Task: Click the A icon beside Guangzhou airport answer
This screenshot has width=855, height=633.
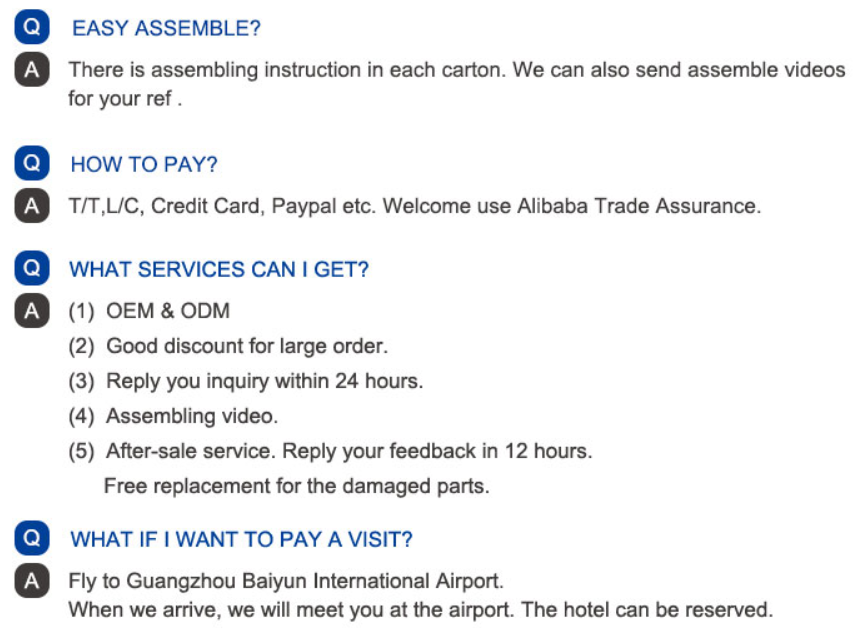Action: 32,581
